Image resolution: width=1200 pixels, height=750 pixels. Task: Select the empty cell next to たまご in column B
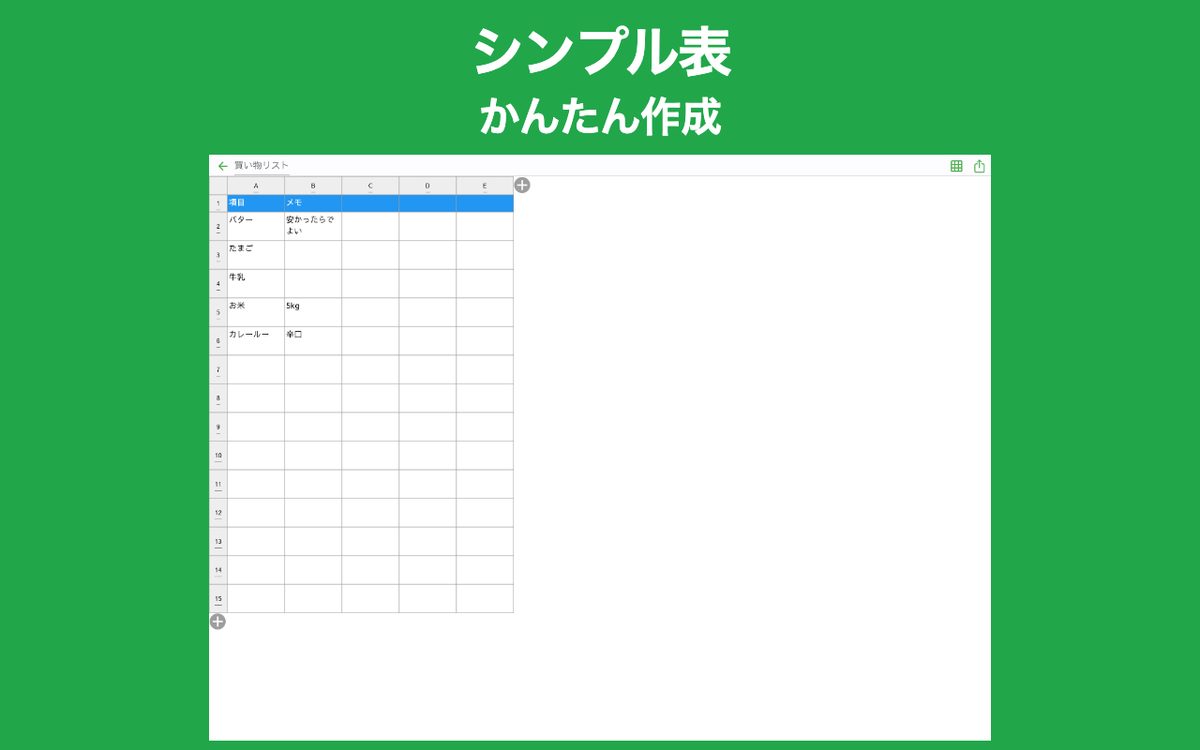coord(313,256)
